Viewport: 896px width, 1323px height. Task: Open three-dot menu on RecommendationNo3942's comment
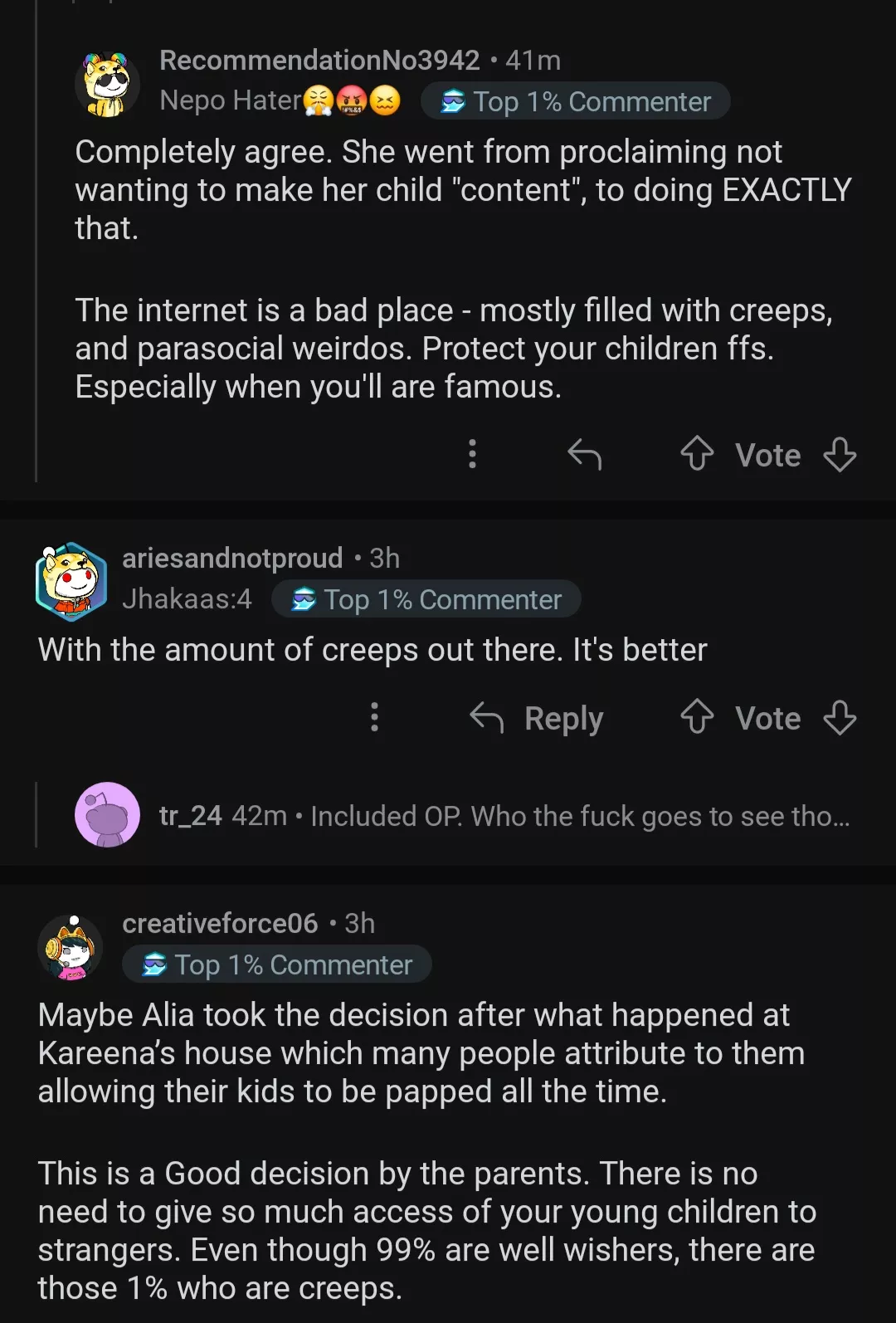point(472,454)
